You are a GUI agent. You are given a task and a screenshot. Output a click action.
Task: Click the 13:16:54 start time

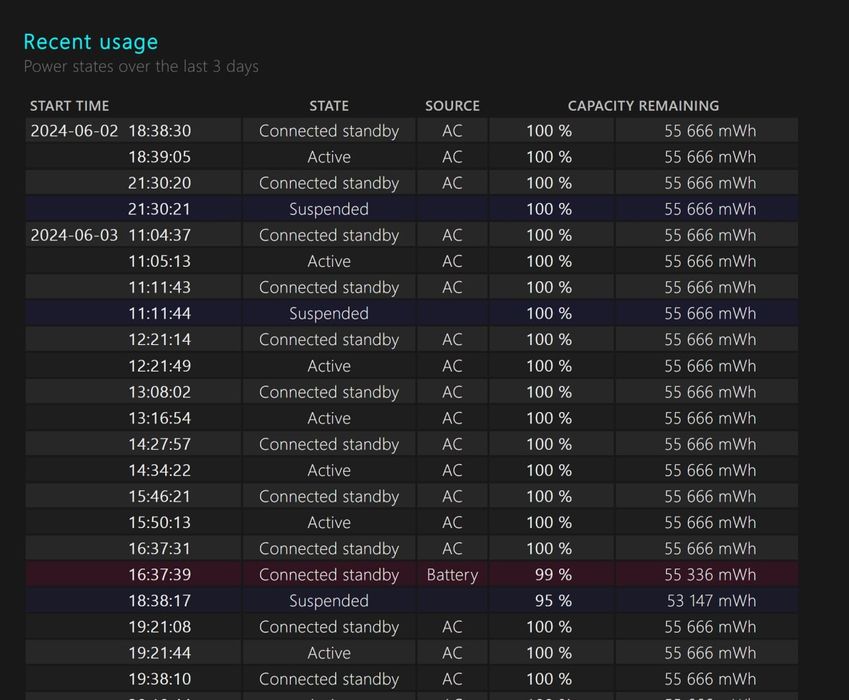pyautogui.click(x=160, y=418)
